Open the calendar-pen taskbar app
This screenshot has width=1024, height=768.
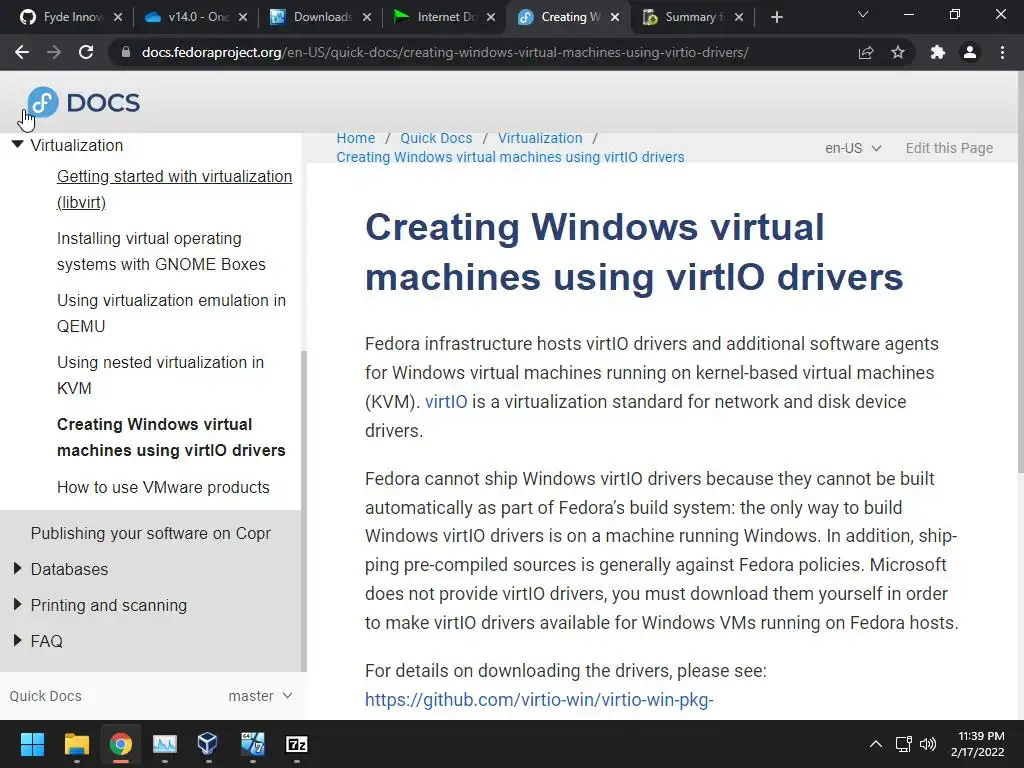(x=252, y=744)
